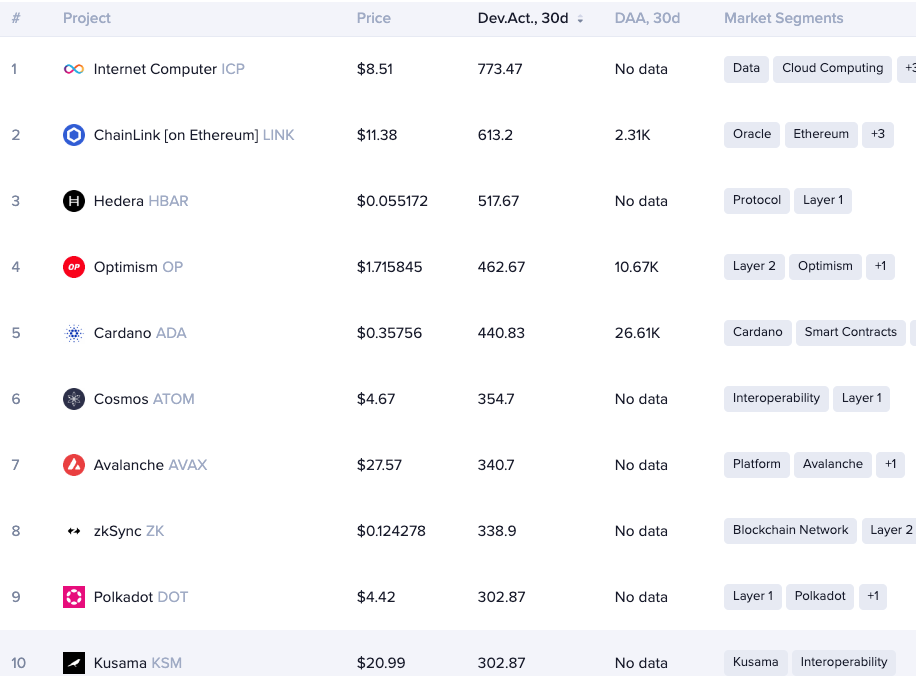Click Cosmos's Interoperability tag
This screenshot has height=676, width=916.
(776, 398)
